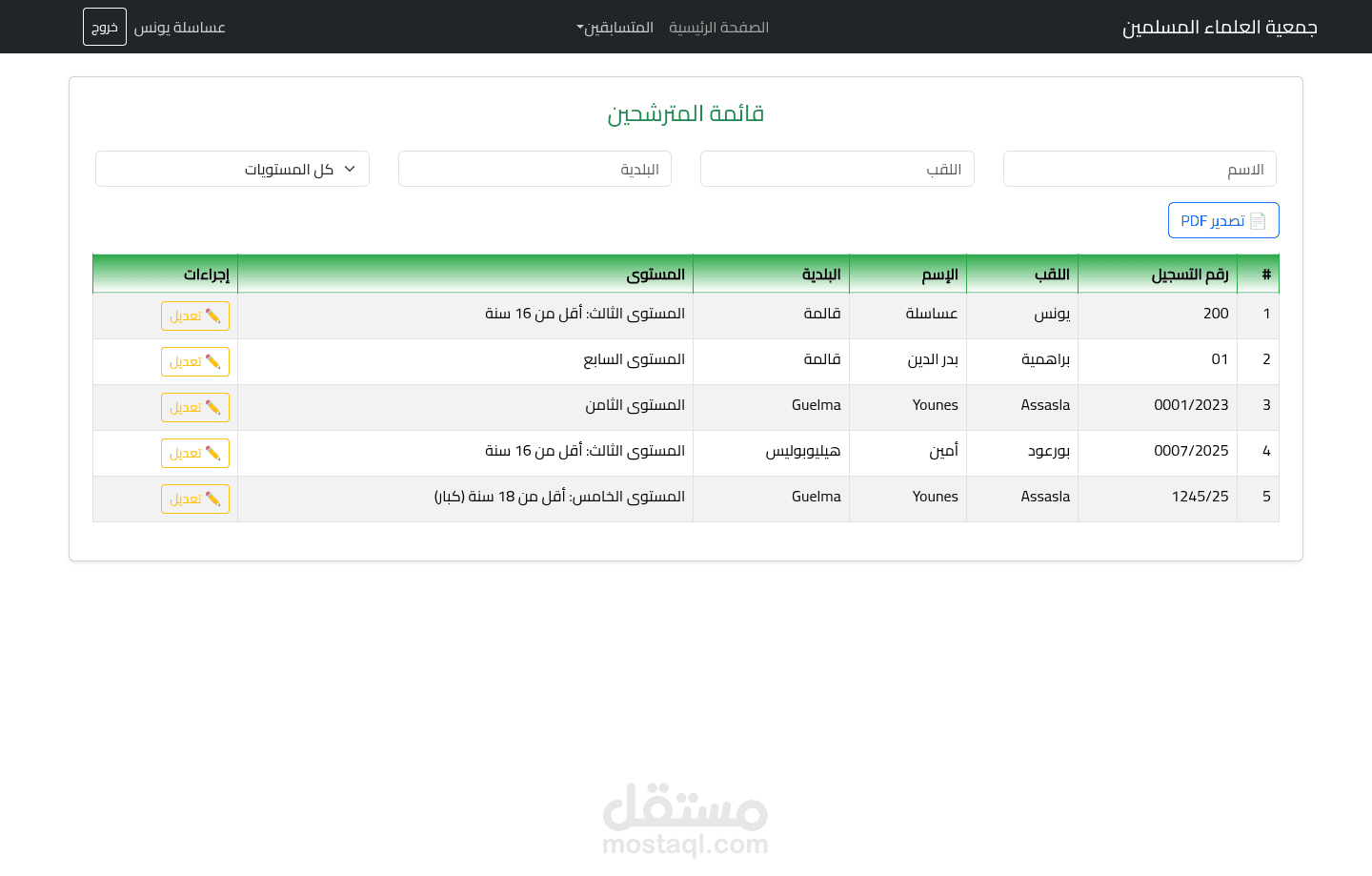Screen dimensions: 1372x876
Task: Go to الصفحة الرئيسية home link
Action: [718, 28]
